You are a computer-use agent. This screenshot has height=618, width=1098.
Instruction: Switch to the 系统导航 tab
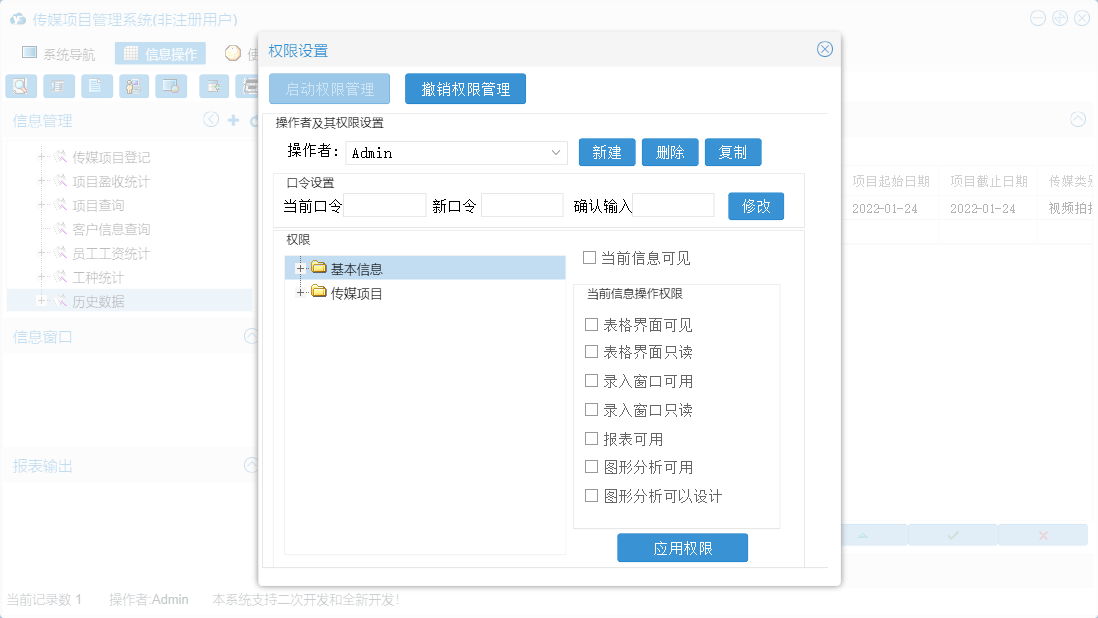pyautogui.click(x=59, y=54)
